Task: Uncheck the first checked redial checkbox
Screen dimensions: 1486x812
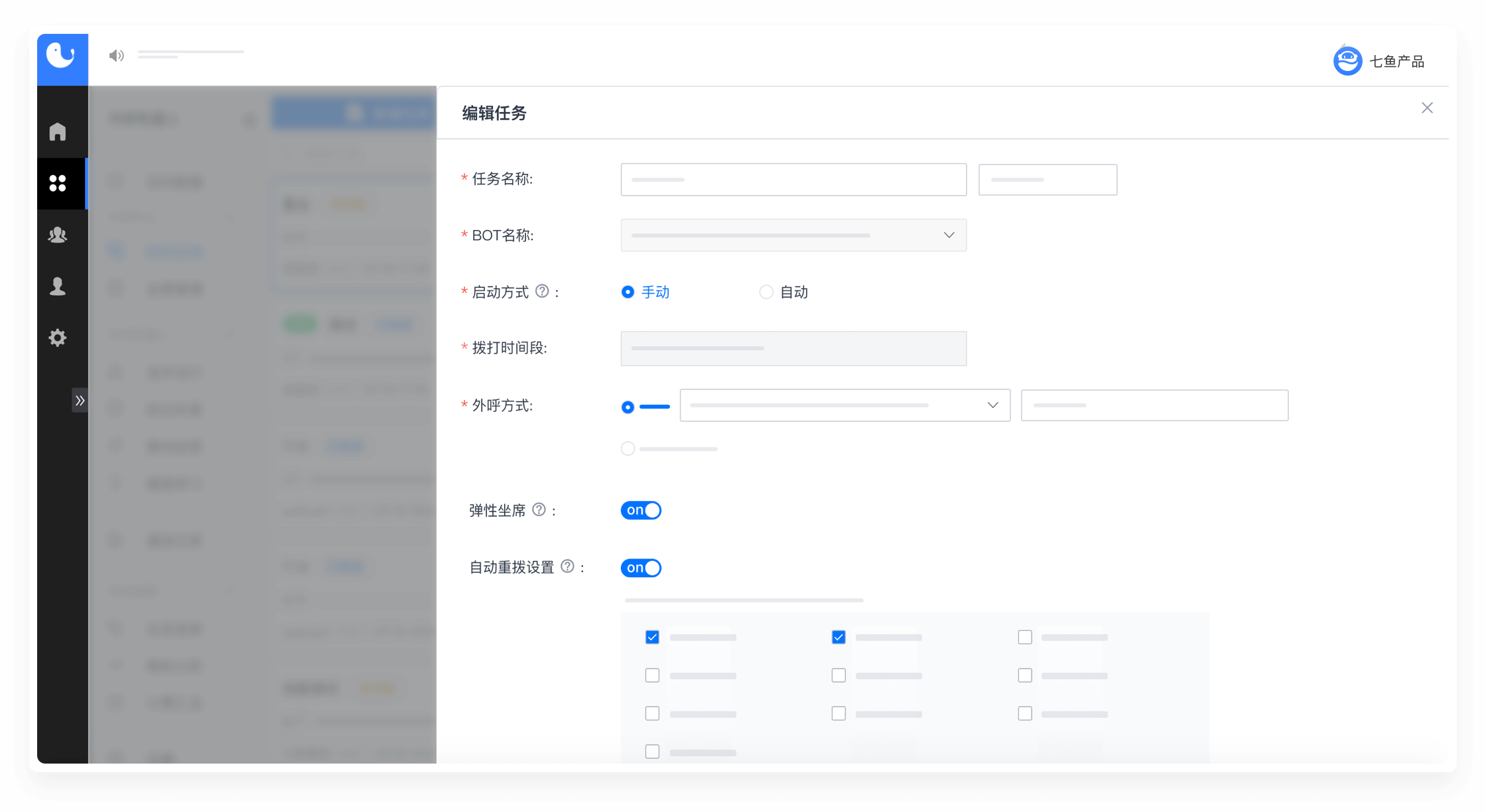Action: [652, 637]
